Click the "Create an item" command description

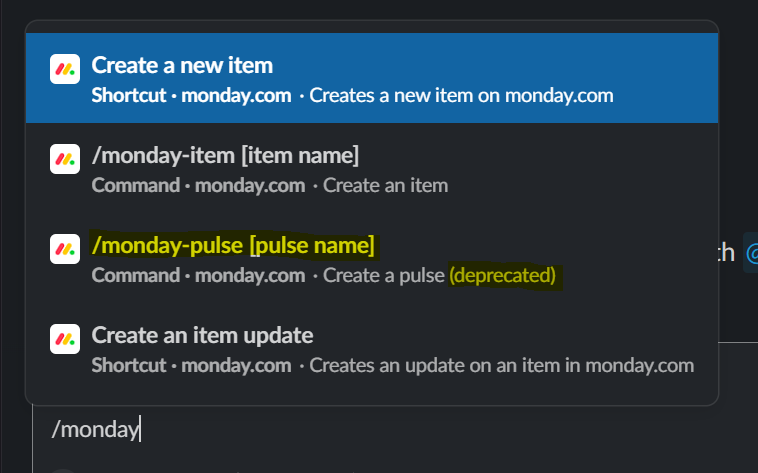(386, 186)
